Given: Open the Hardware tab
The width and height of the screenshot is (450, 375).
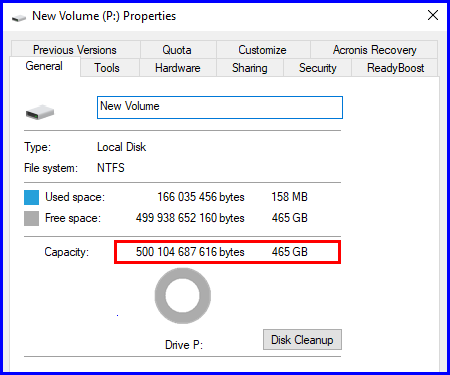Looking at the screenshot, I should pos(178,68).
